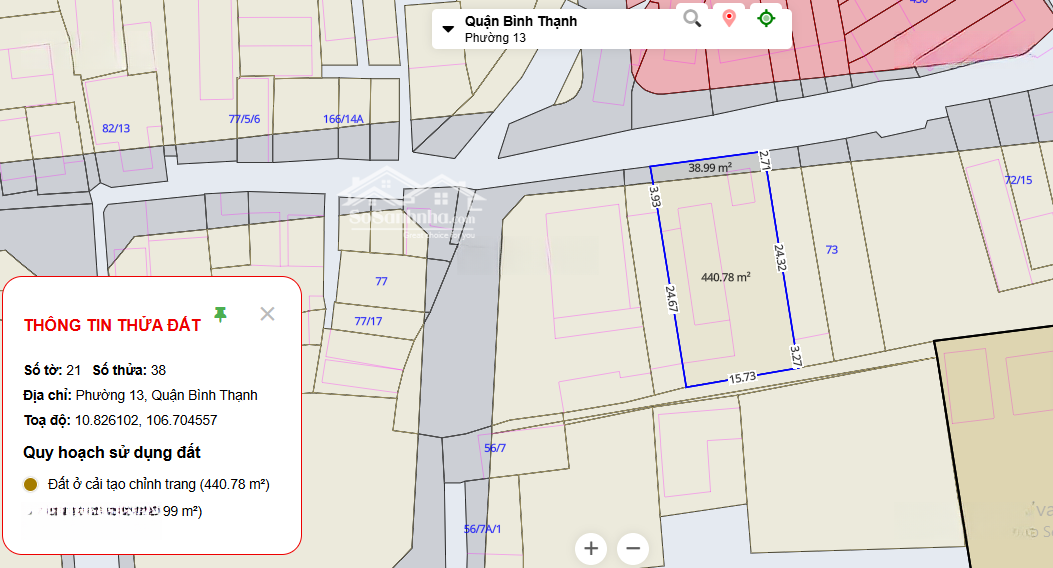Click the parcel labeled 73
Image resolution: width=1053 pixels, height=568 pixels.
point(832,250)
